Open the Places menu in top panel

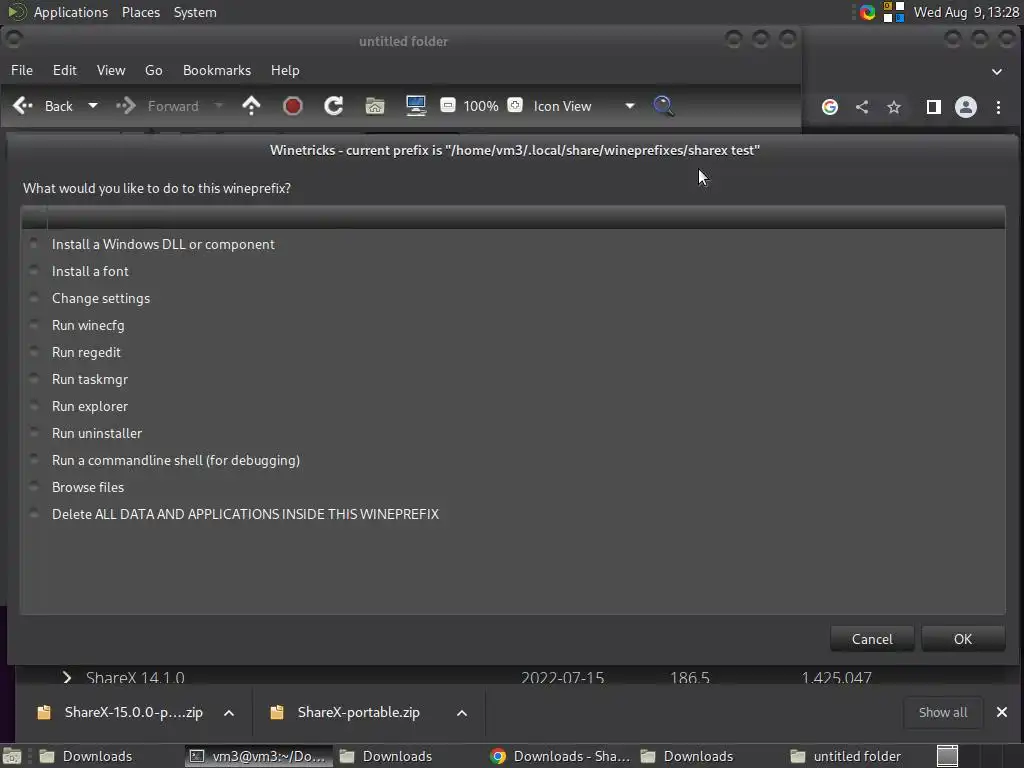pos(141,12)
